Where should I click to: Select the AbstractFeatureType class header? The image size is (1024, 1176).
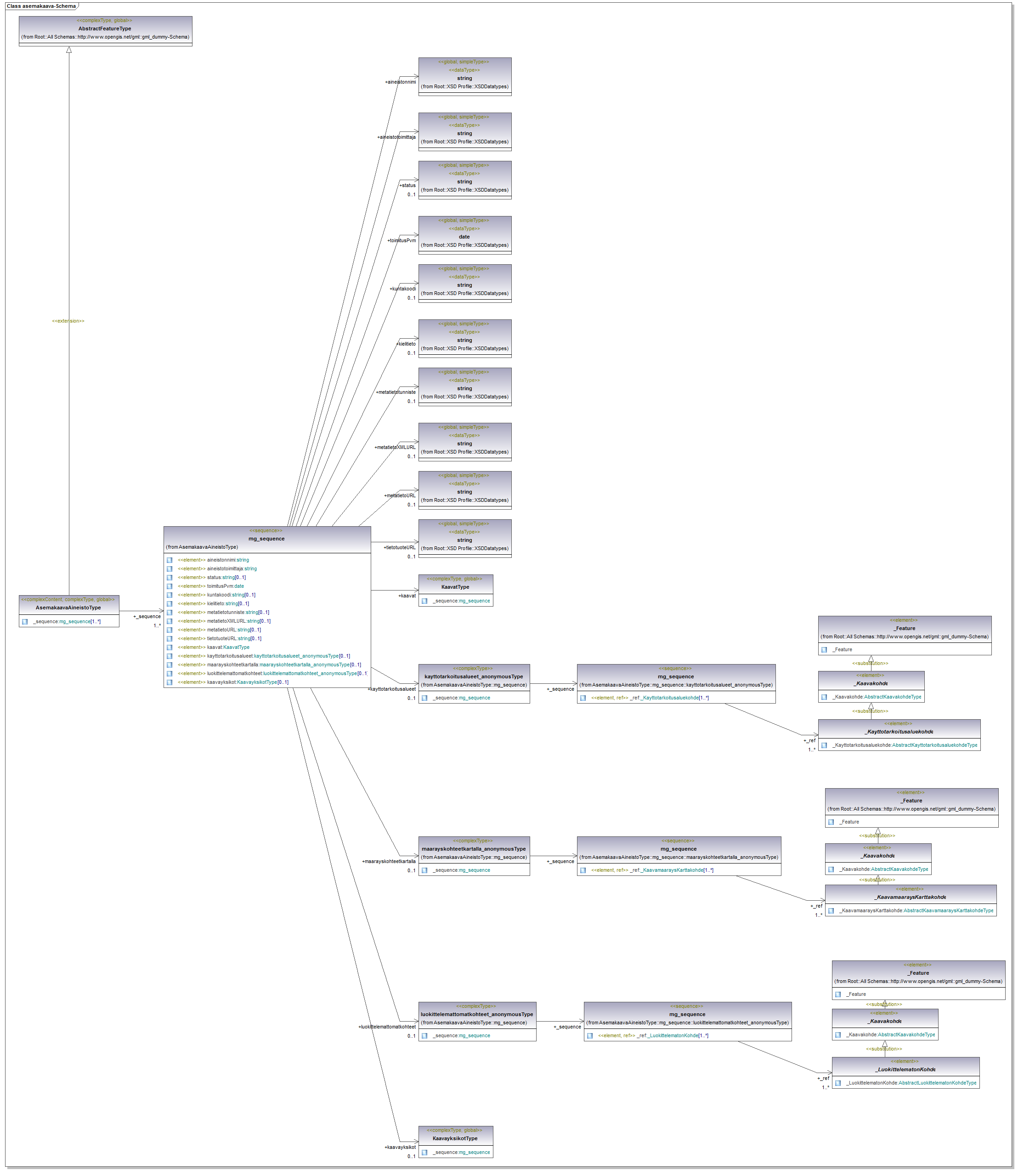[105, 28]
